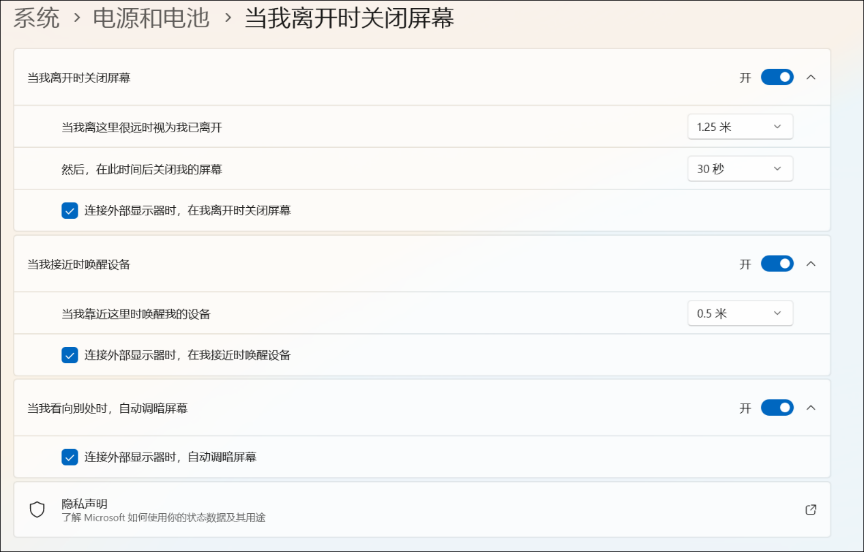
Task: Open the 1.25 米 distance dropdown
Action: pos(740,127)
